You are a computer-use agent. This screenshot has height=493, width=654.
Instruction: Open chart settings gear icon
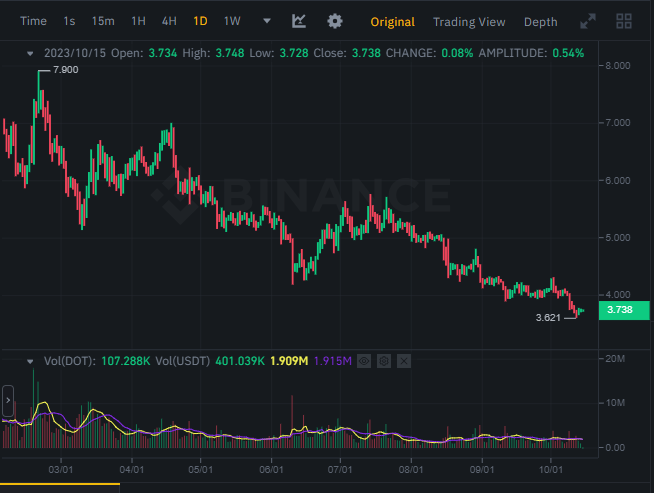click(x=335, y=21)
